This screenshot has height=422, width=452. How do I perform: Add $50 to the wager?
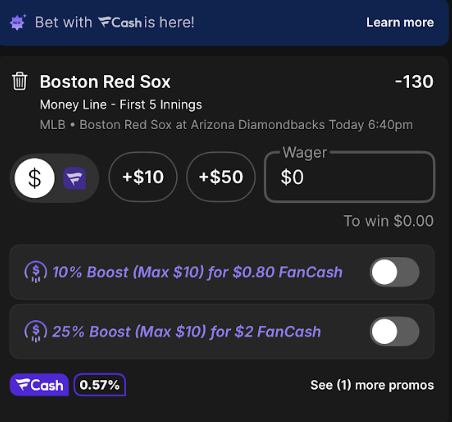[221, 177]
